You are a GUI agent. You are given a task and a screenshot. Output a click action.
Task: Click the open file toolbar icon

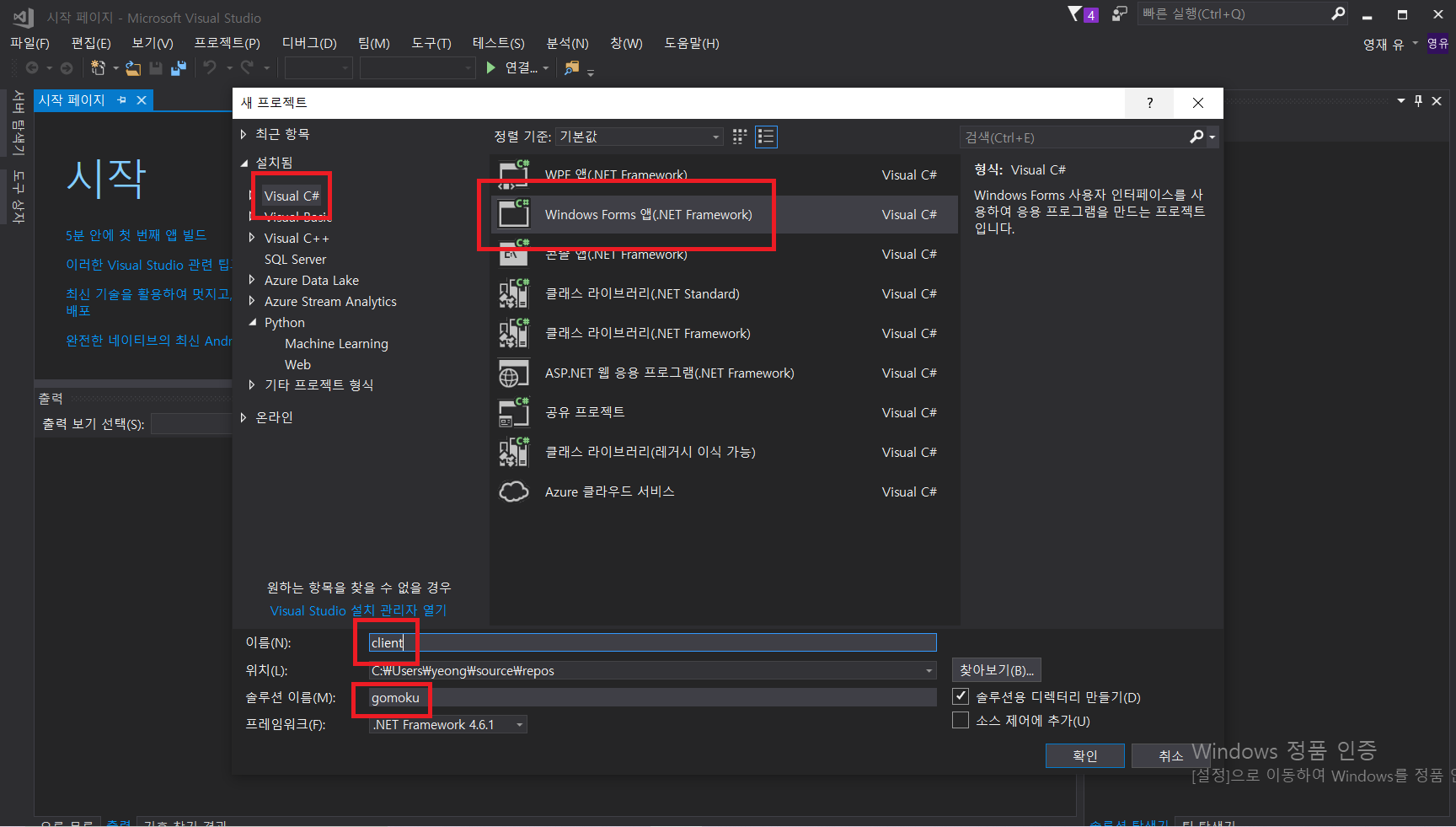pos(133,67)
